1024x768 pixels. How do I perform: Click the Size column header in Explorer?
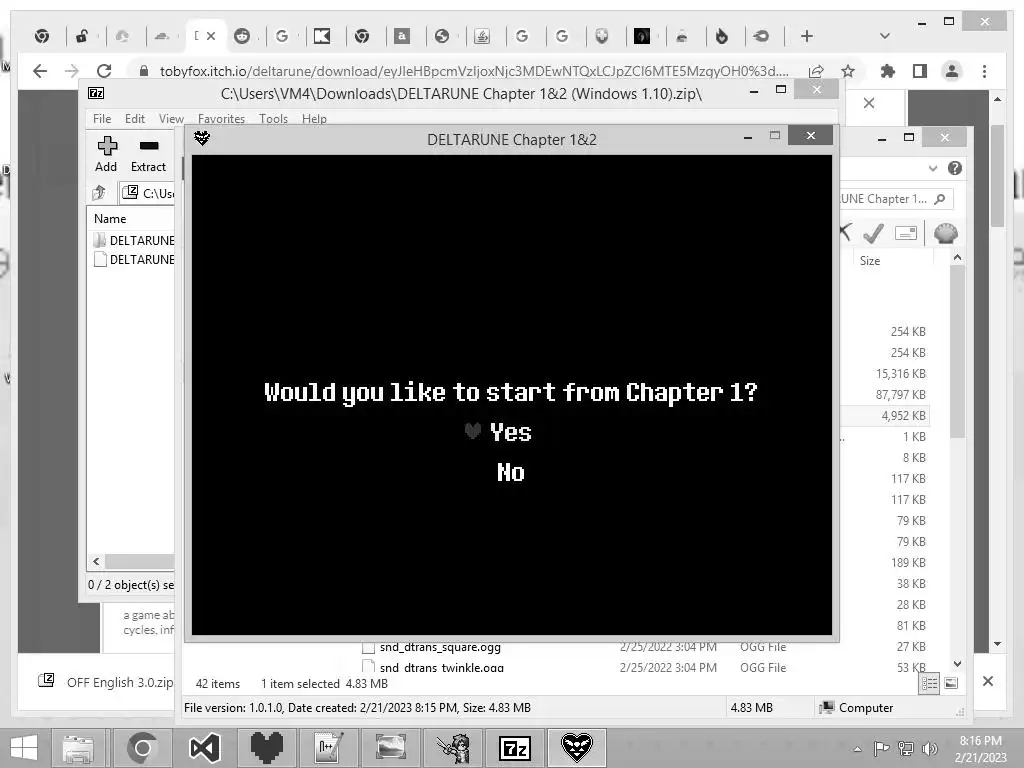pyautogui.click(x=870, y=261)
